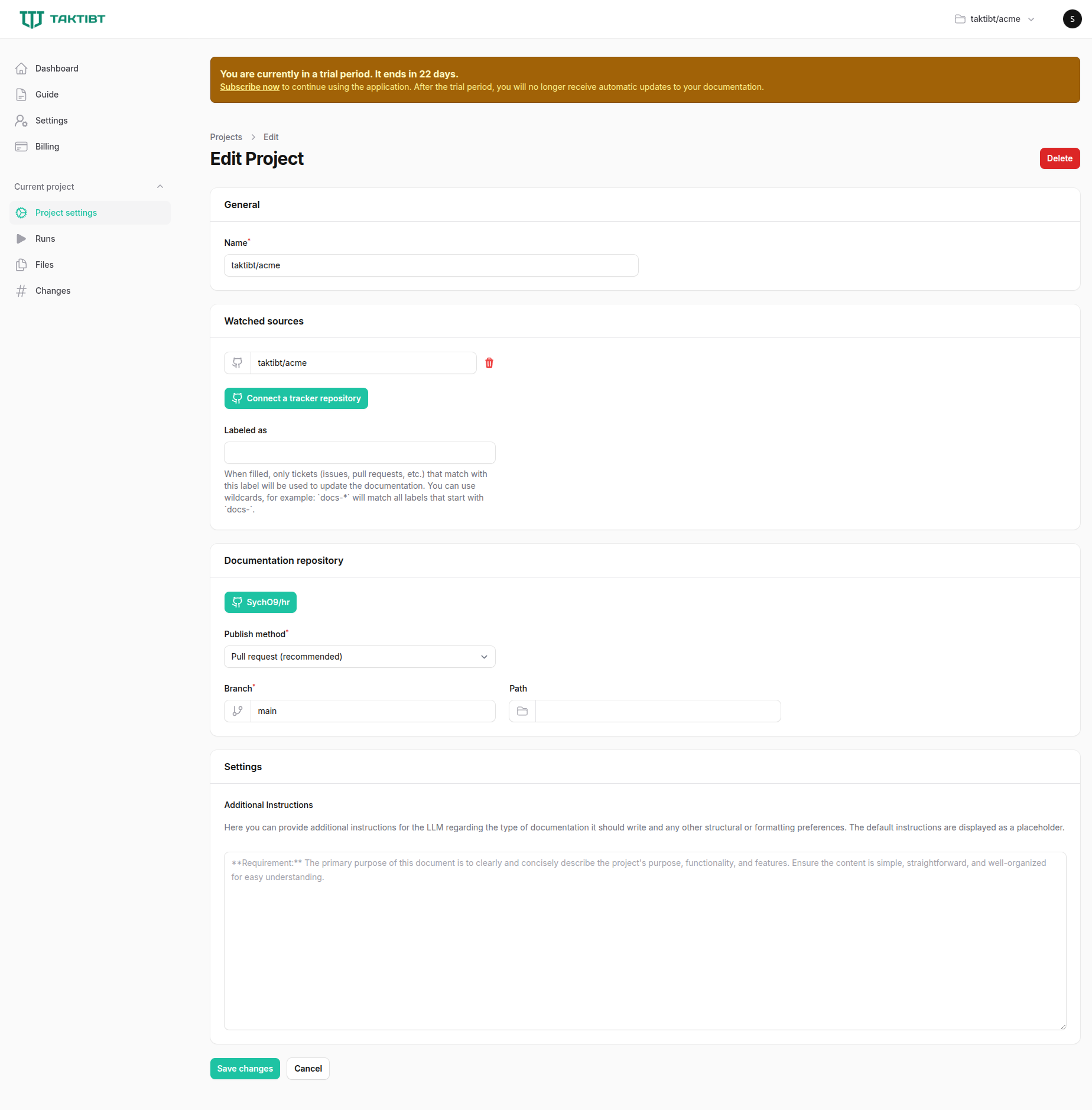
Task: Click the Taktibt logo in header
Action: (62, 19)
